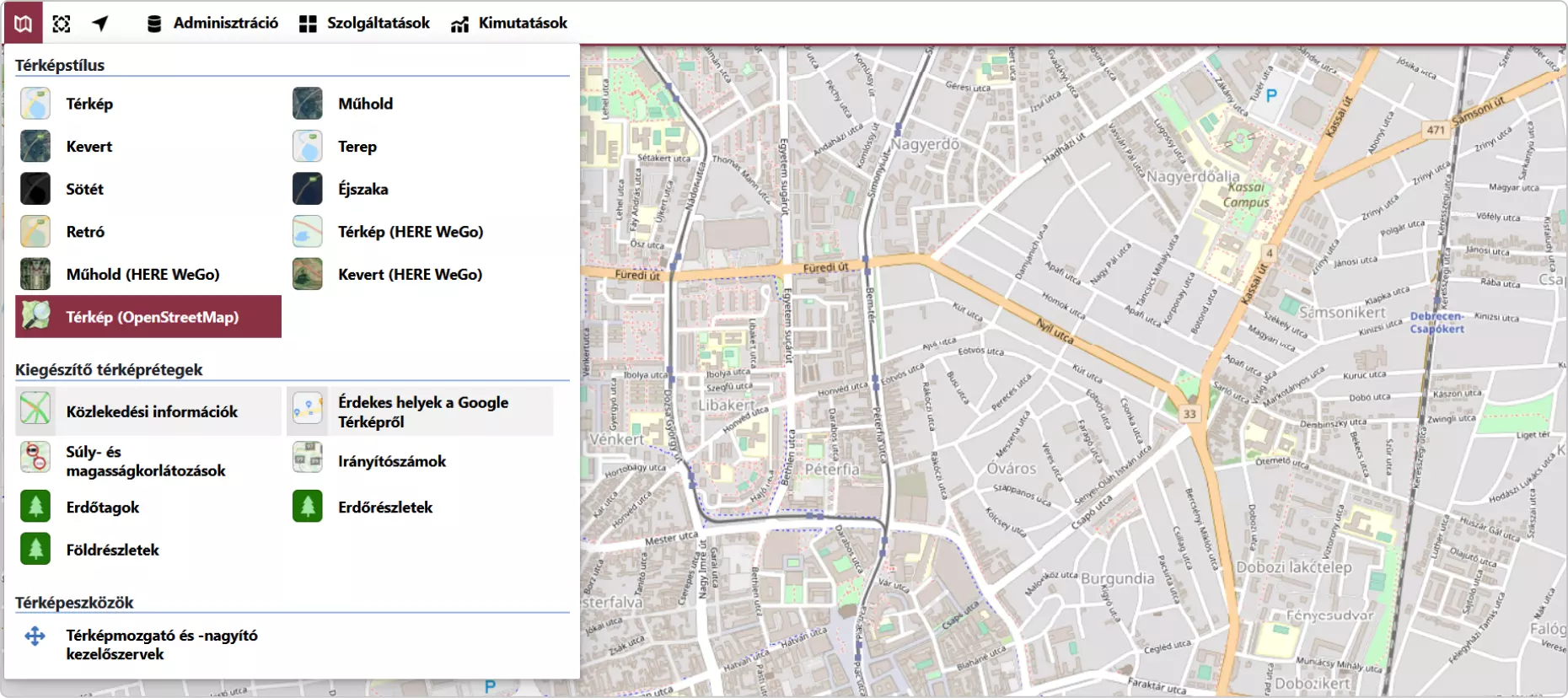
Task: Click the Debrecen-Csapókert station label
Action: tap(1436, 322)
